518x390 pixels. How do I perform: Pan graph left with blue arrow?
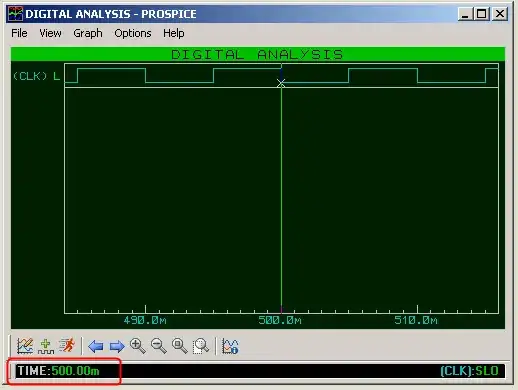[96, 346]
